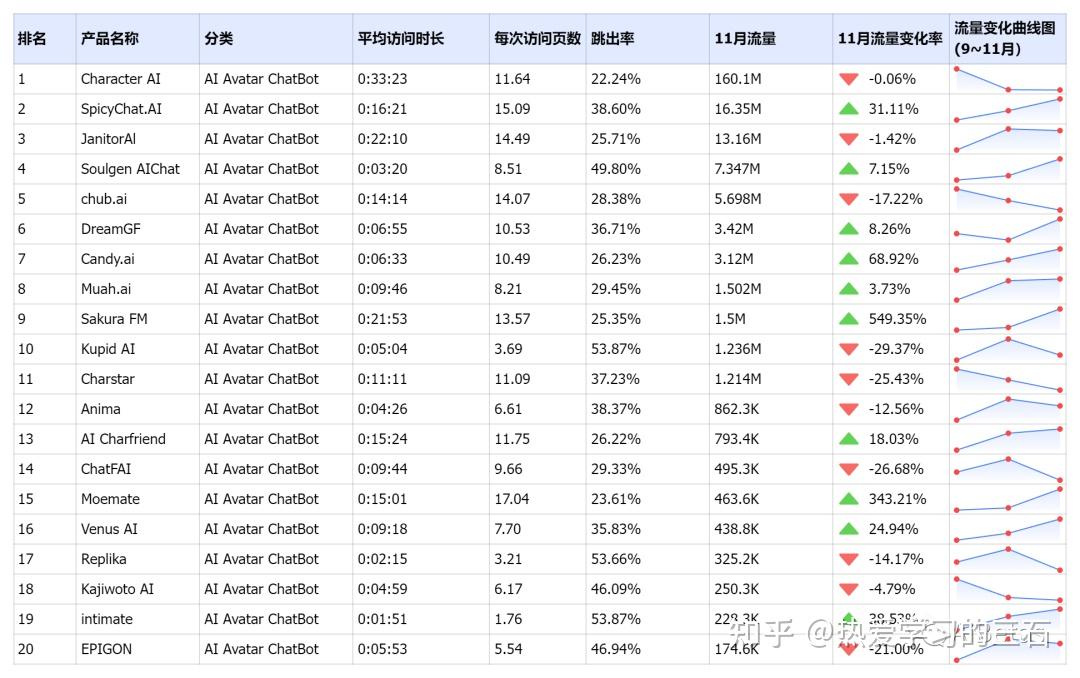Click the green up arrow for Sakura FM

click(849, 319)
